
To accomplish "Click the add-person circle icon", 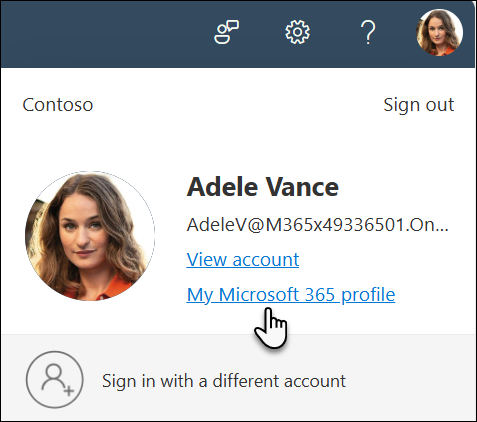I will (55, 379).
